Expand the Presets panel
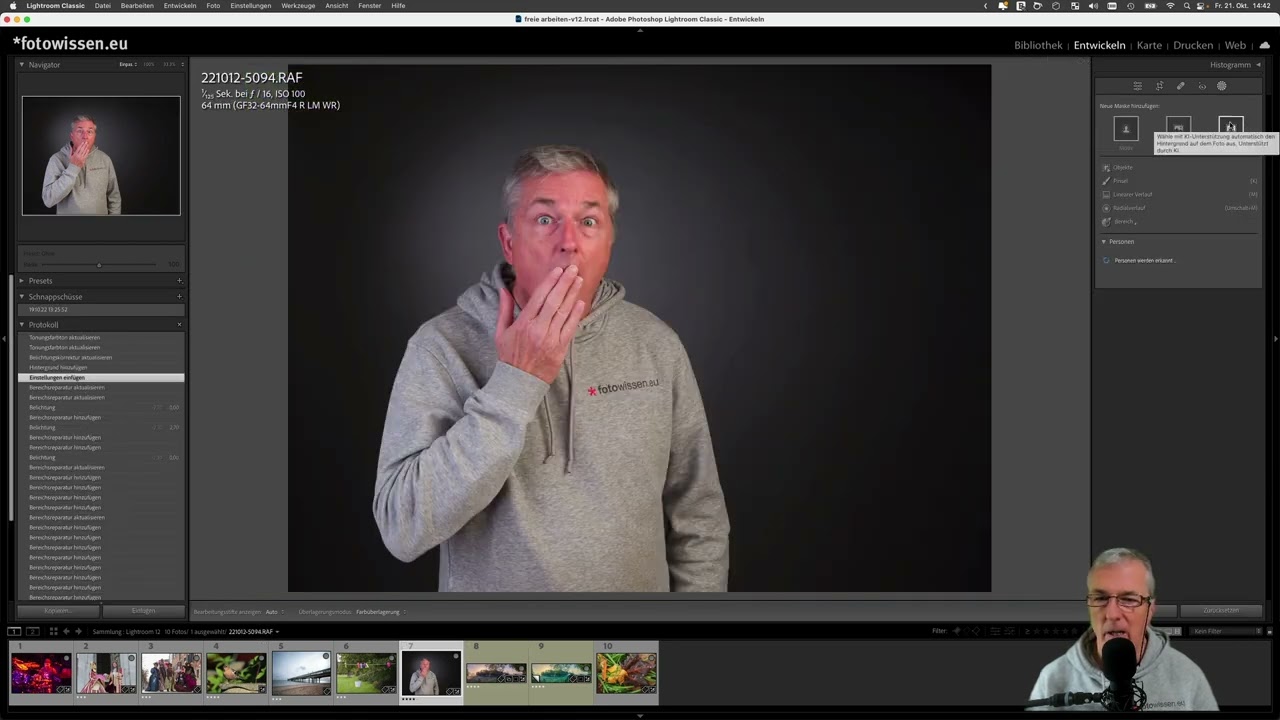The height and width of the screenshot is (720, 1280). pyautogui.click(x=22, y=281)
